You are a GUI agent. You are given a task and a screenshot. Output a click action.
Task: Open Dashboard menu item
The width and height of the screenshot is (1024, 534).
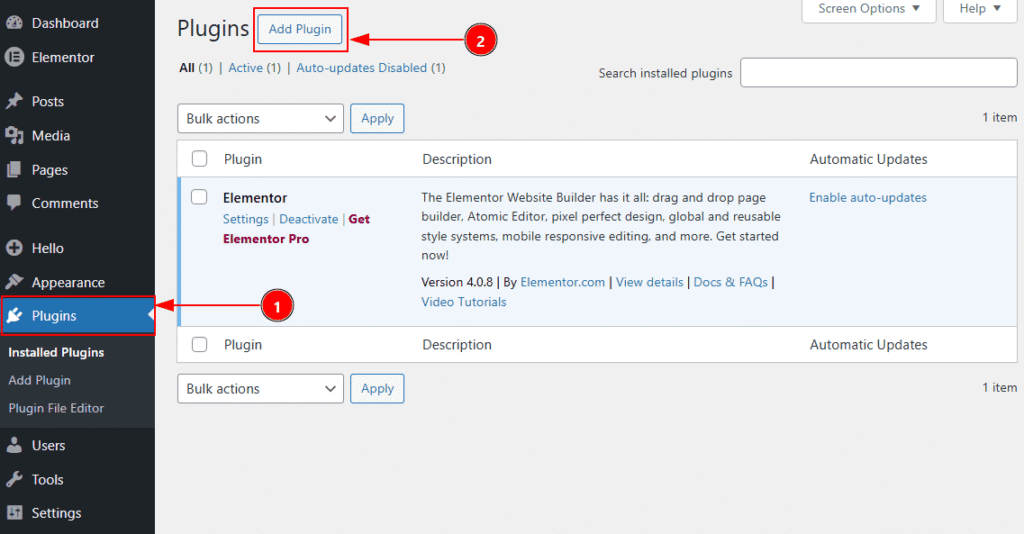pos(65,23)
